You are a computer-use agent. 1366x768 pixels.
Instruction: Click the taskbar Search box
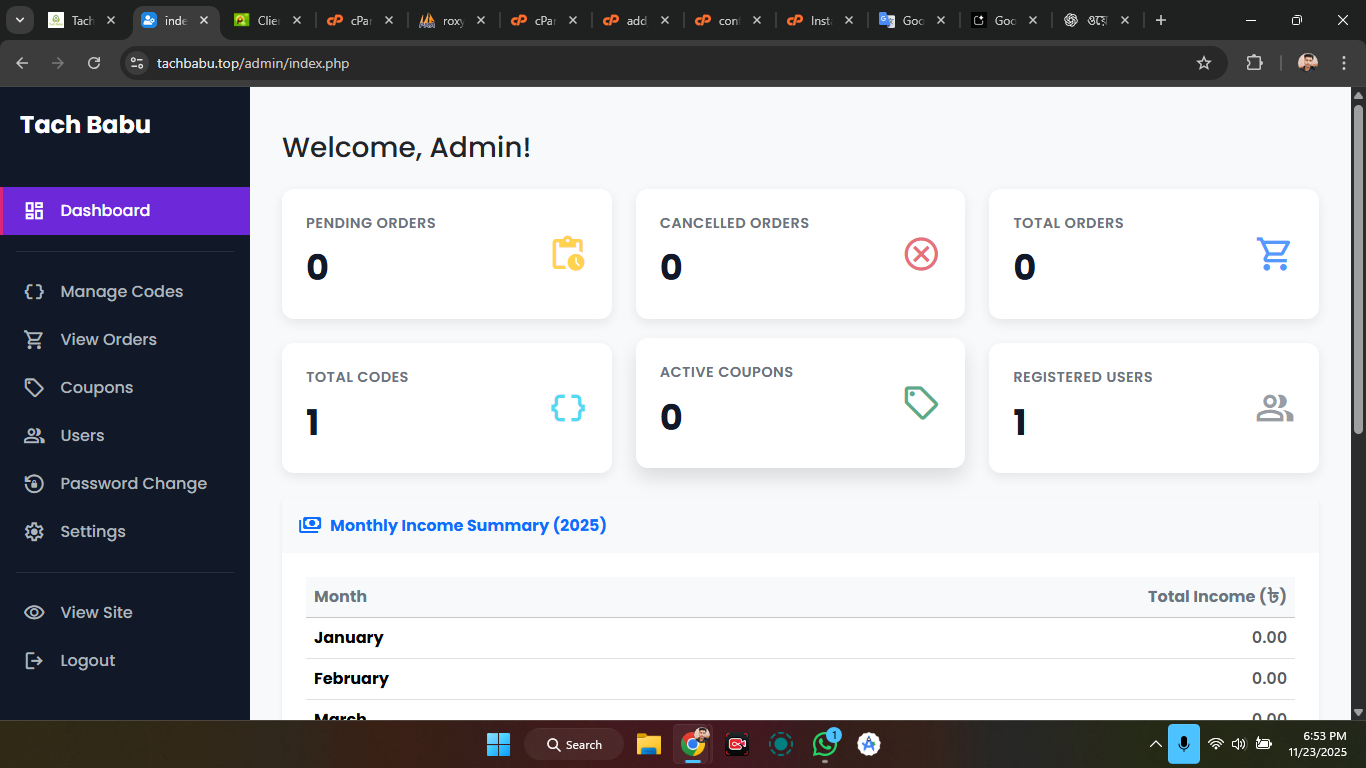pos(574,744)
